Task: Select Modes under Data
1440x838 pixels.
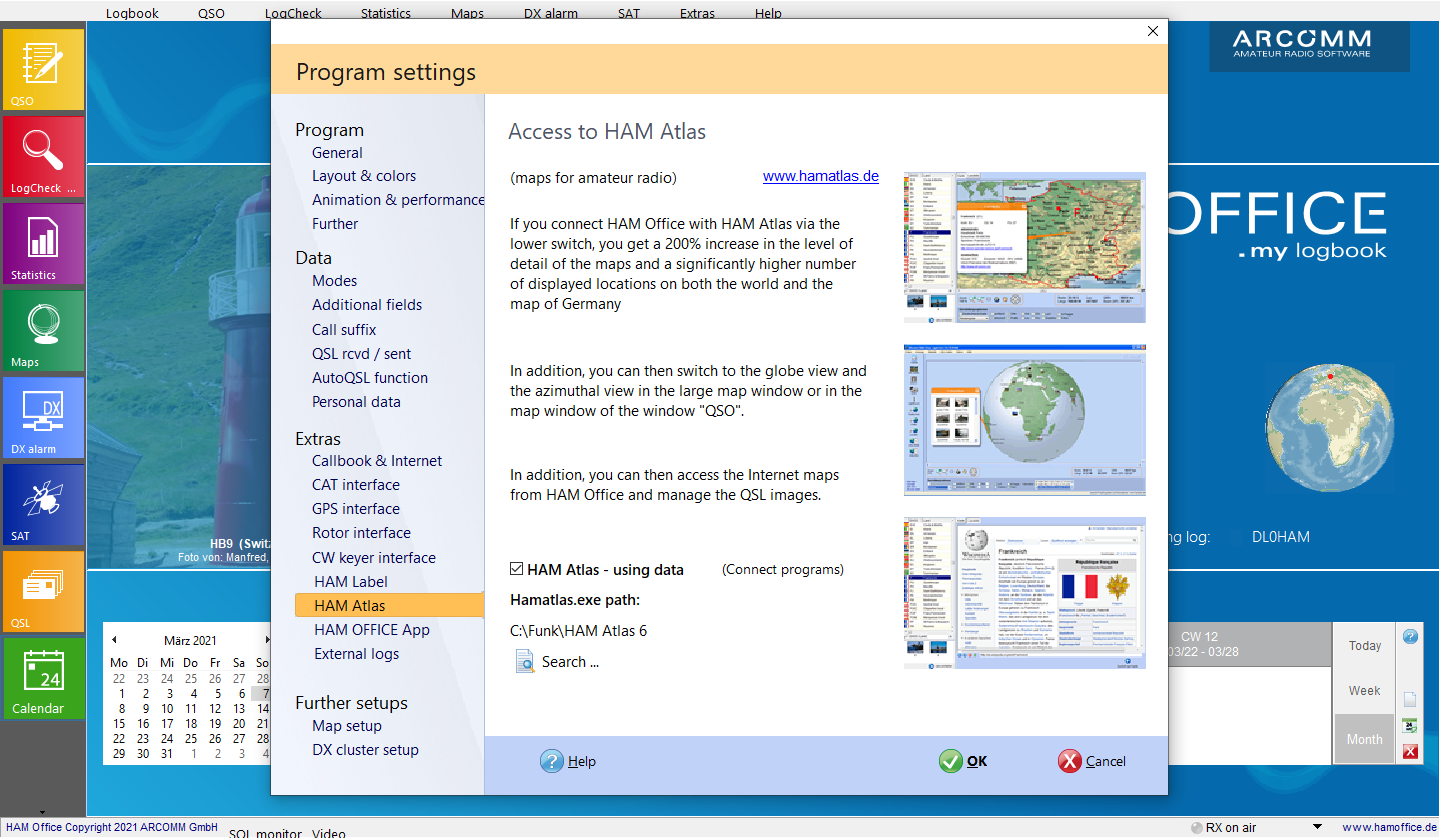Action: (x=334, y=281)
